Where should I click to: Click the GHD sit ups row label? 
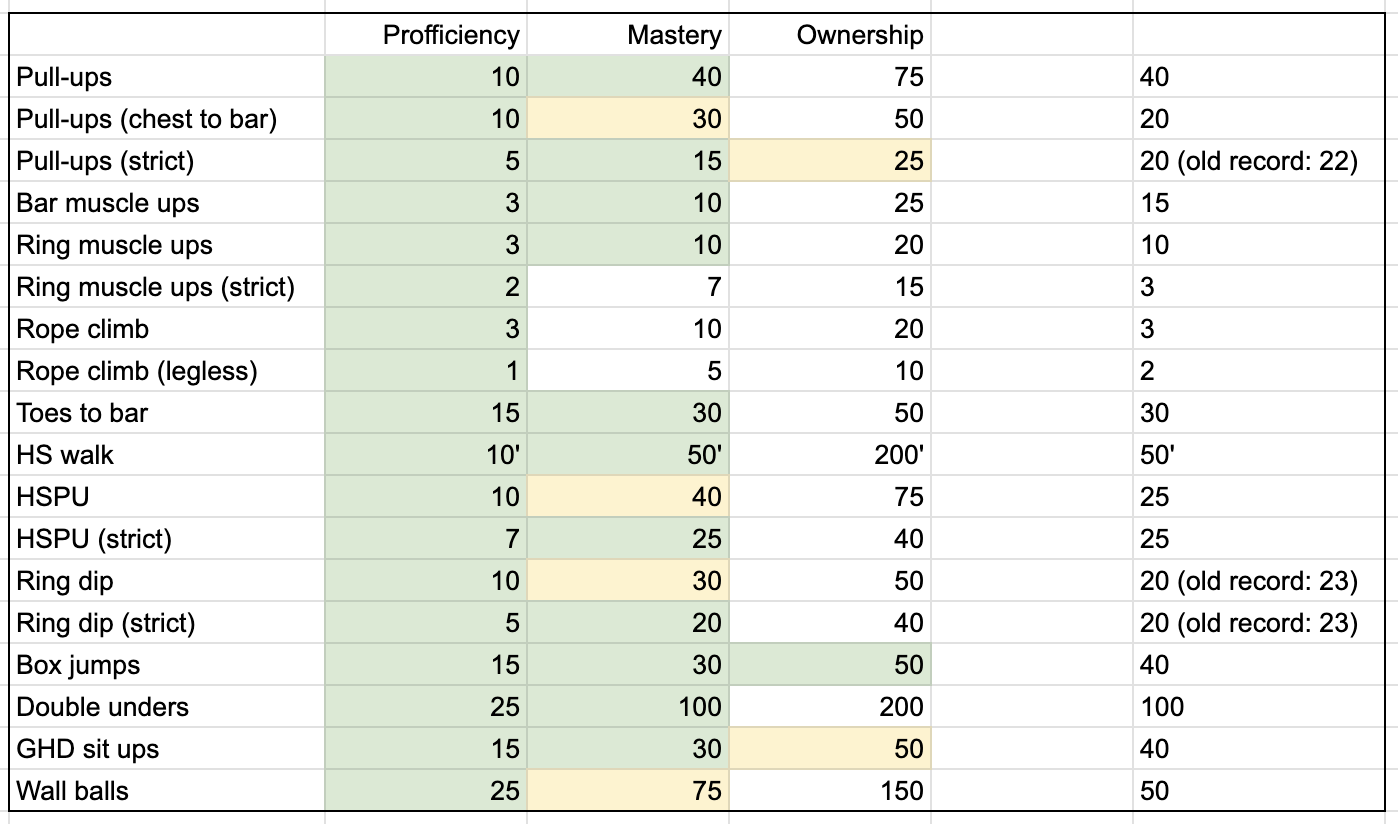pos(88,749)
